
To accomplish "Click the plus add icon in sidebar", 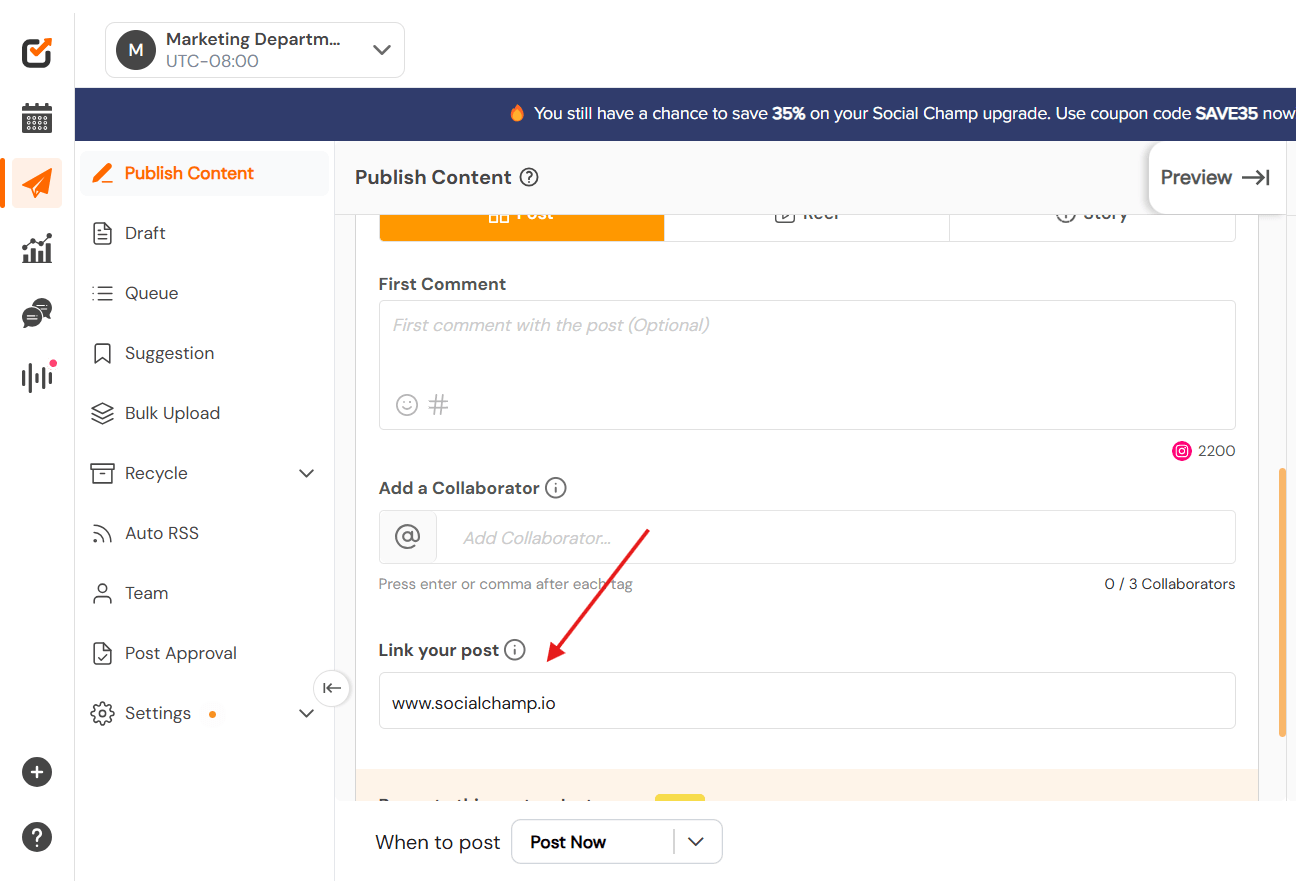I will pyautogui.click(x=37, y=772).
